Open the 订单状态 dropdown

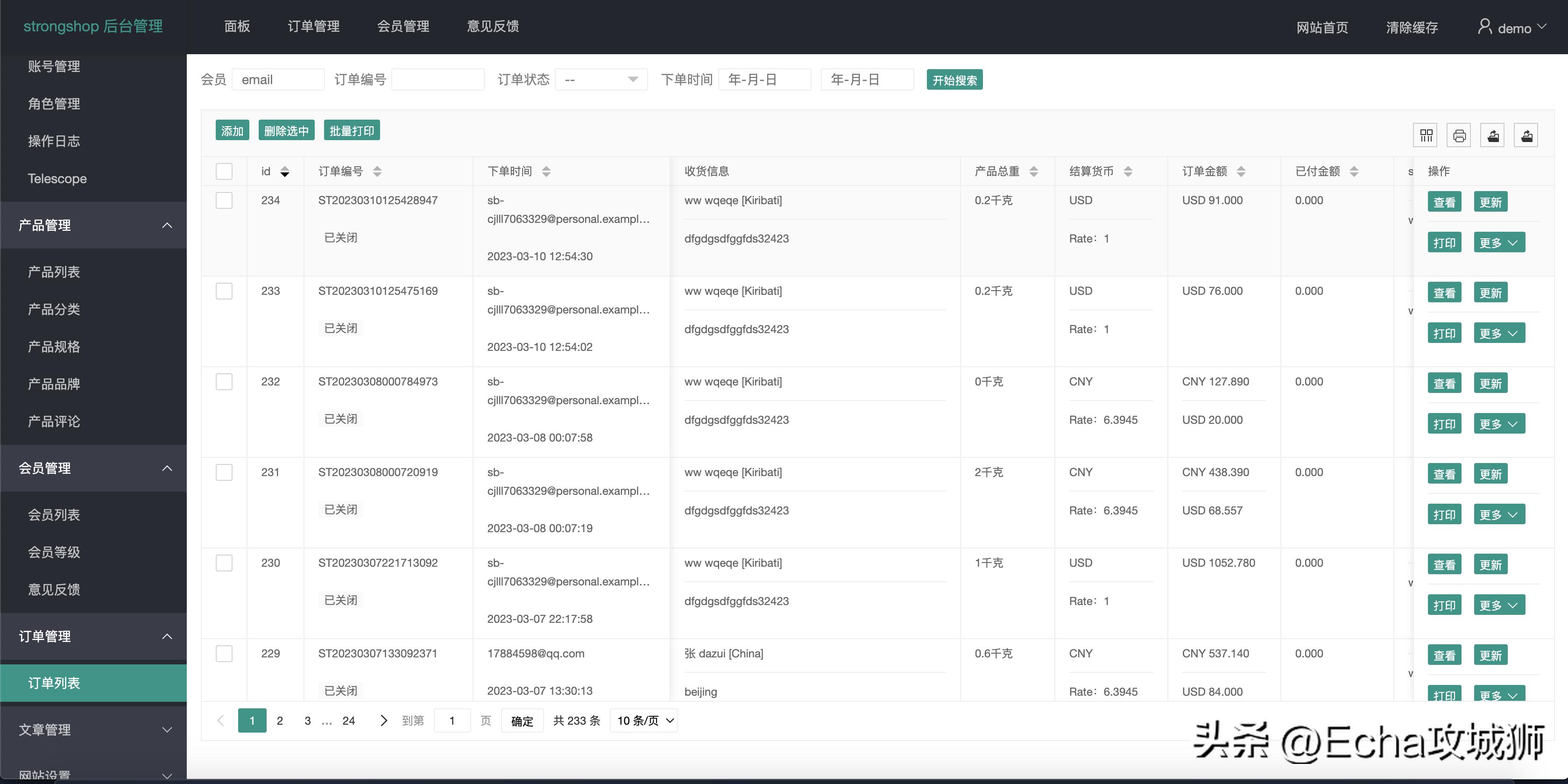coord(601,80)
